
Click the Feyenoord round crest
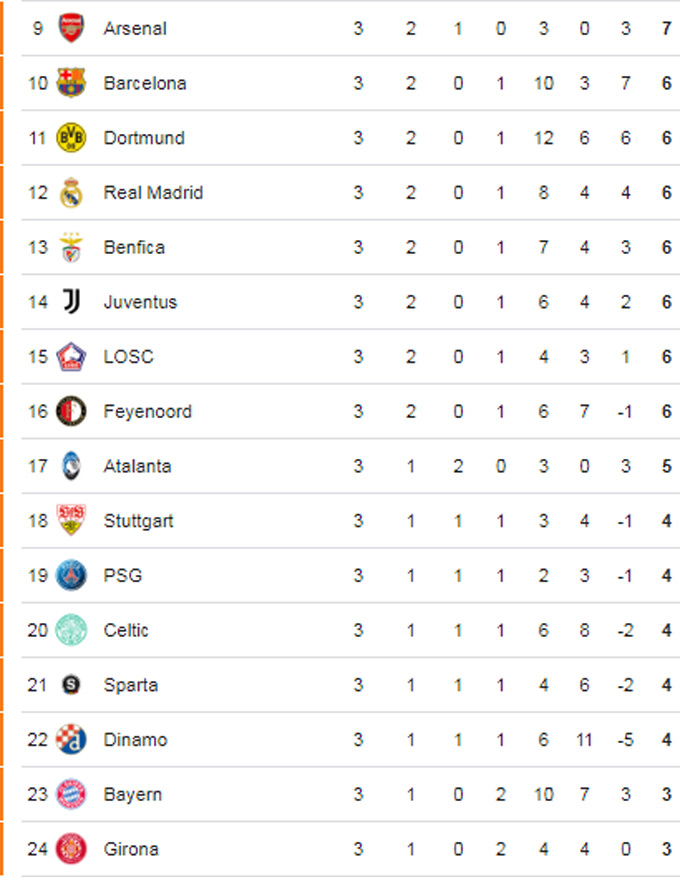coord(71,411)
